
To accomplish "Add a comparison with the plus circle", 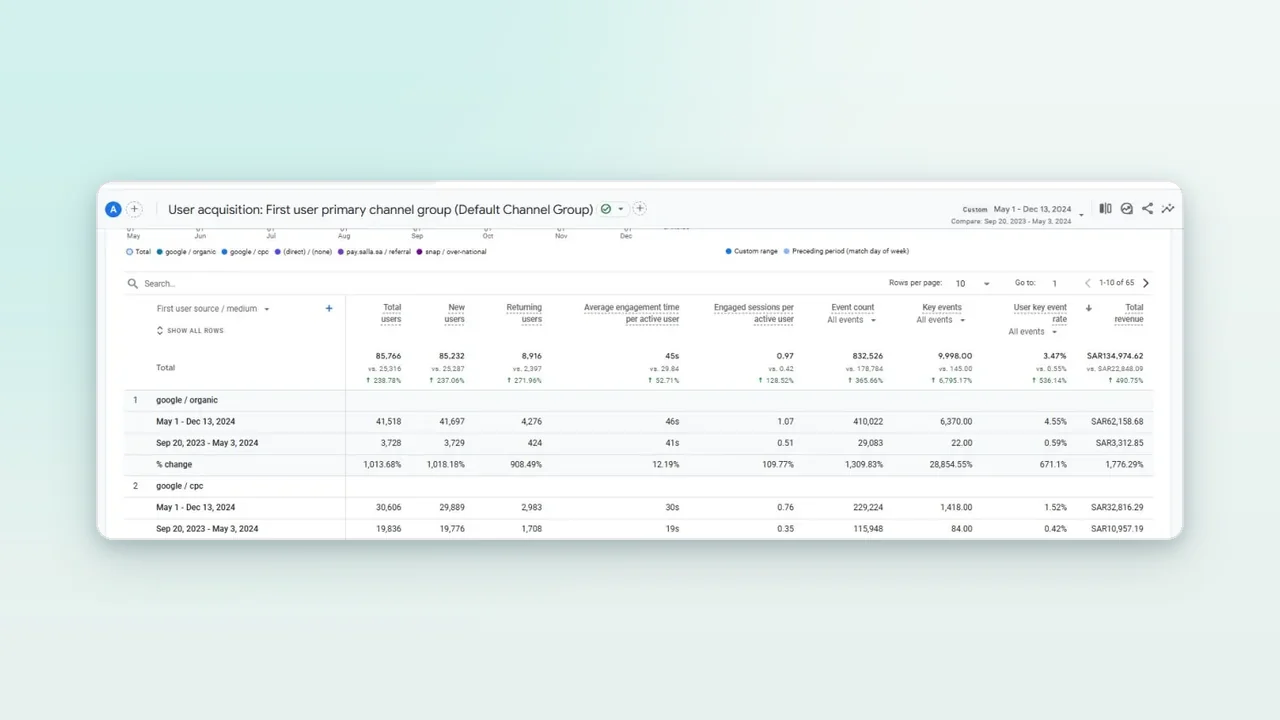I will (134, 209).
